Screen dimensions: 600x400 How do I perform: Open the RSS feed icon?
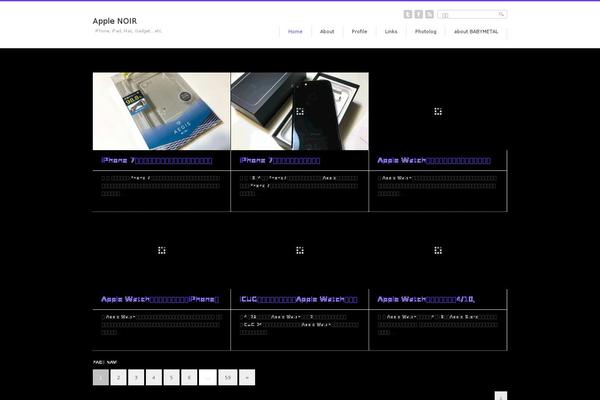pos(429,14)
